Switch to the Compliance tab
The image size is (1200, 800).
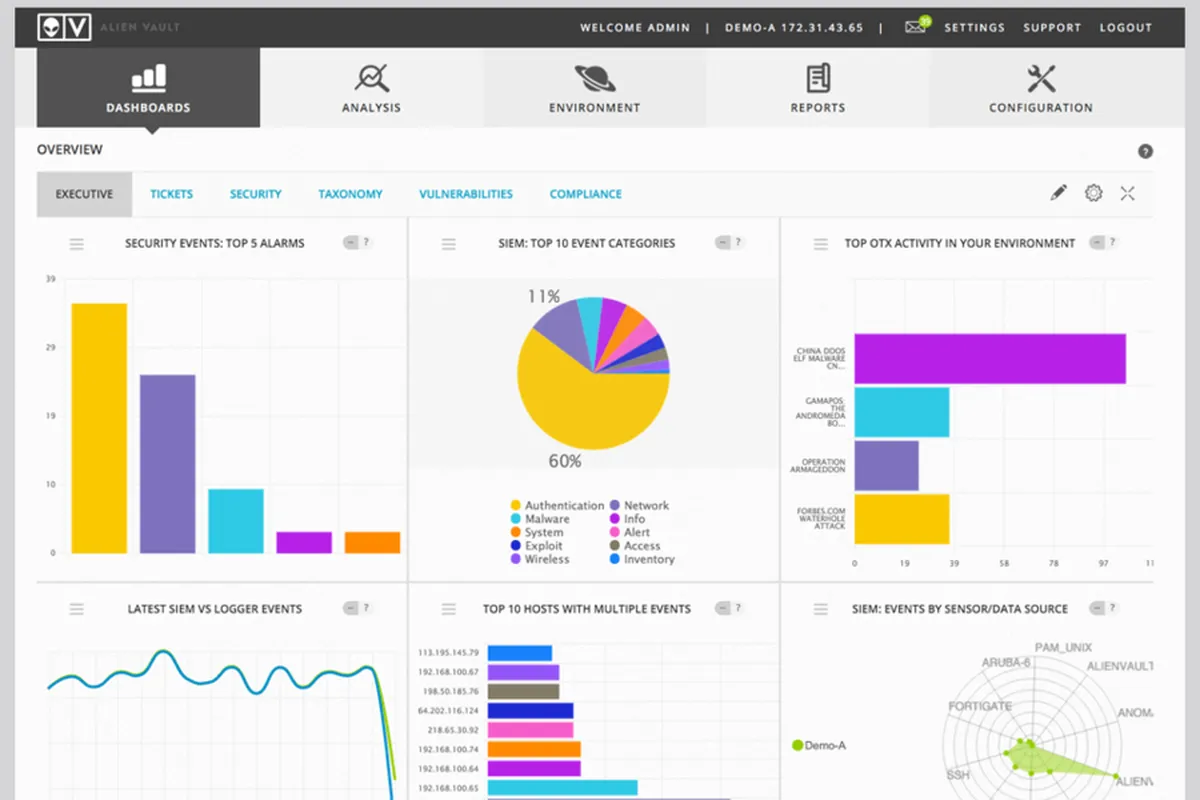(x=585, y=194)
